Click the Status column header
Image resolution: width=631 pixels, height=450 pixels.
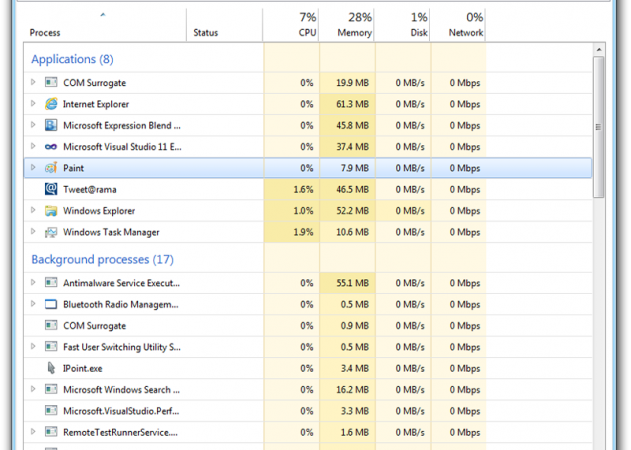click(x=205, y=33)
